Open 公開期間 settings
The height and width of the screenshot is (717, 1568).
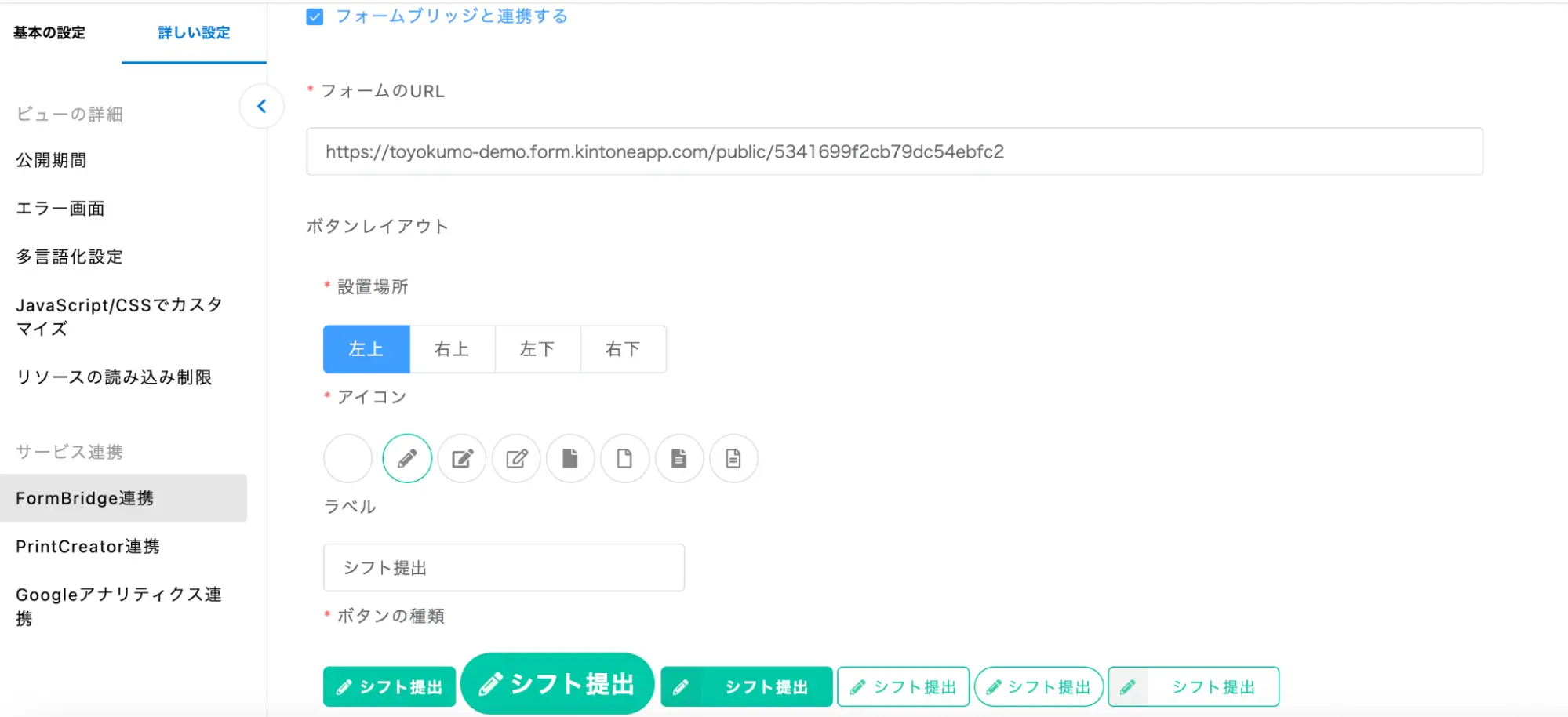coord(52,160)
